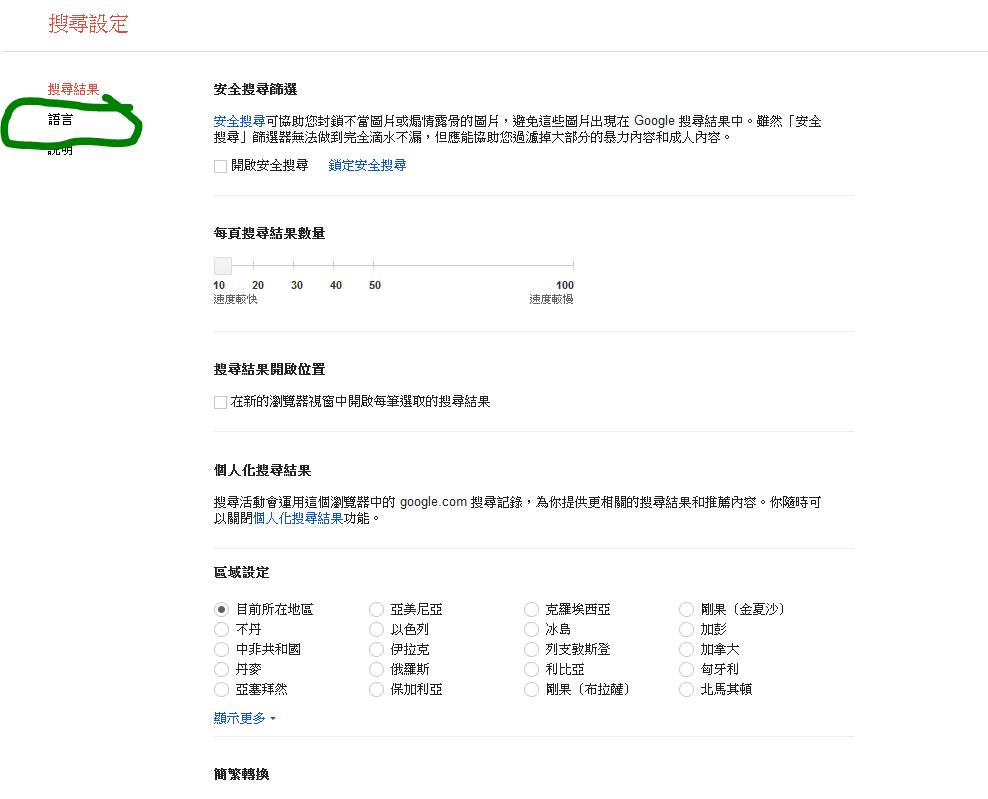Select the 俄羅斯 region option

[377, 669]
